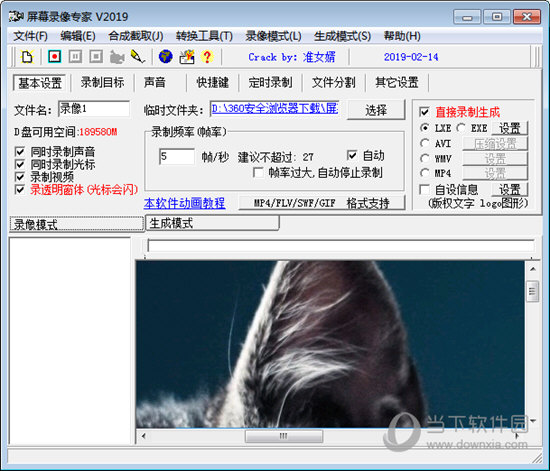This screenshot has width=550, height=471.
Task: Open the 转换工具(T) menu
Action: coord(204,36)
